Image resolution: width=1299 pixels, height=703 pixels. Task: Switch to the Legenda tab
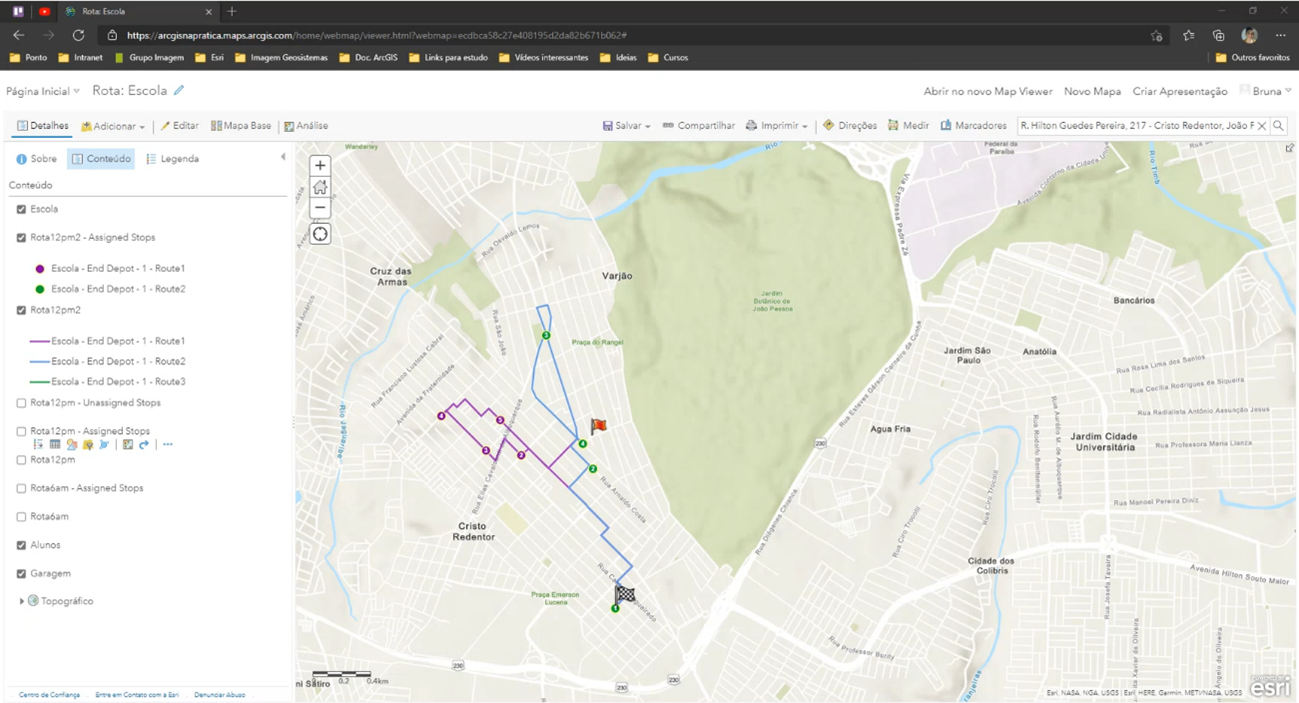[172, 159]
